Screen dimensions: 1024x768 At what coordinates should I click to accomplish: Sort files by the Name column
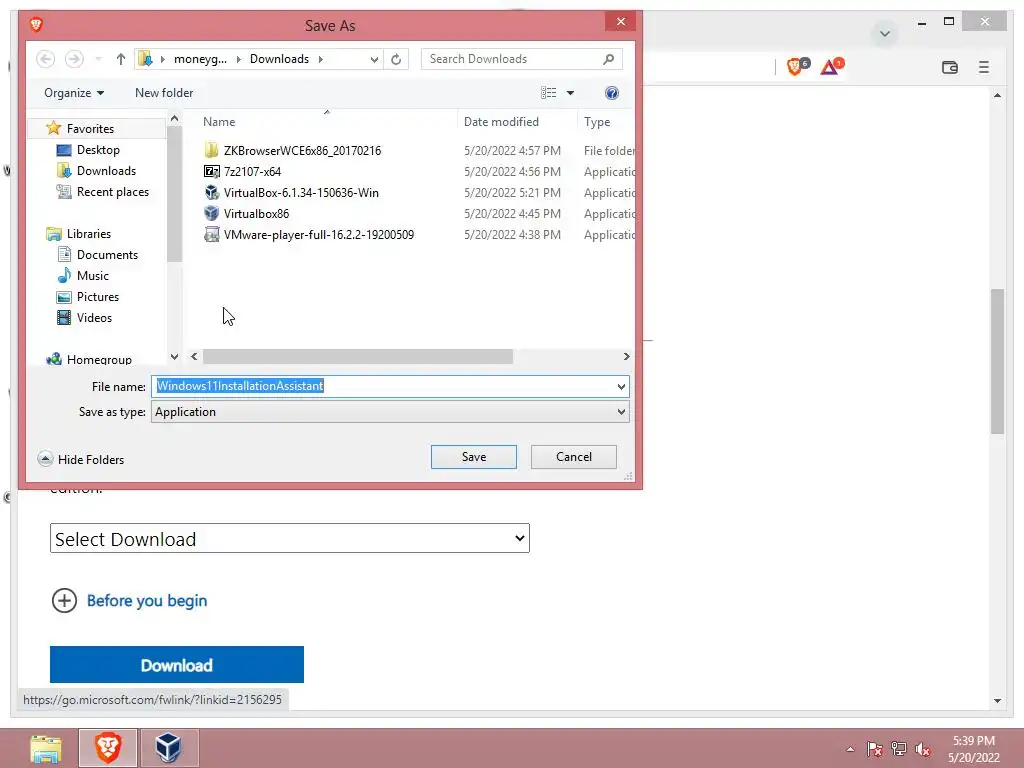click(x=219, y=121)
